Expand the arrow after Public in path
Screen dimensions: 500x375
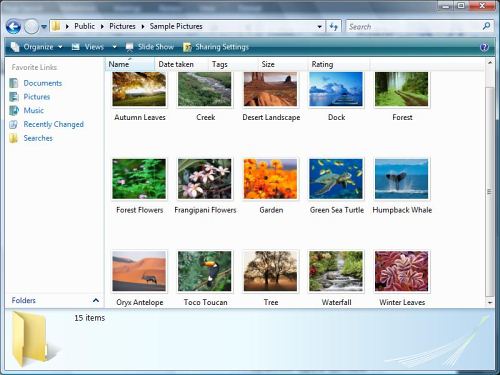click(102, 26)
